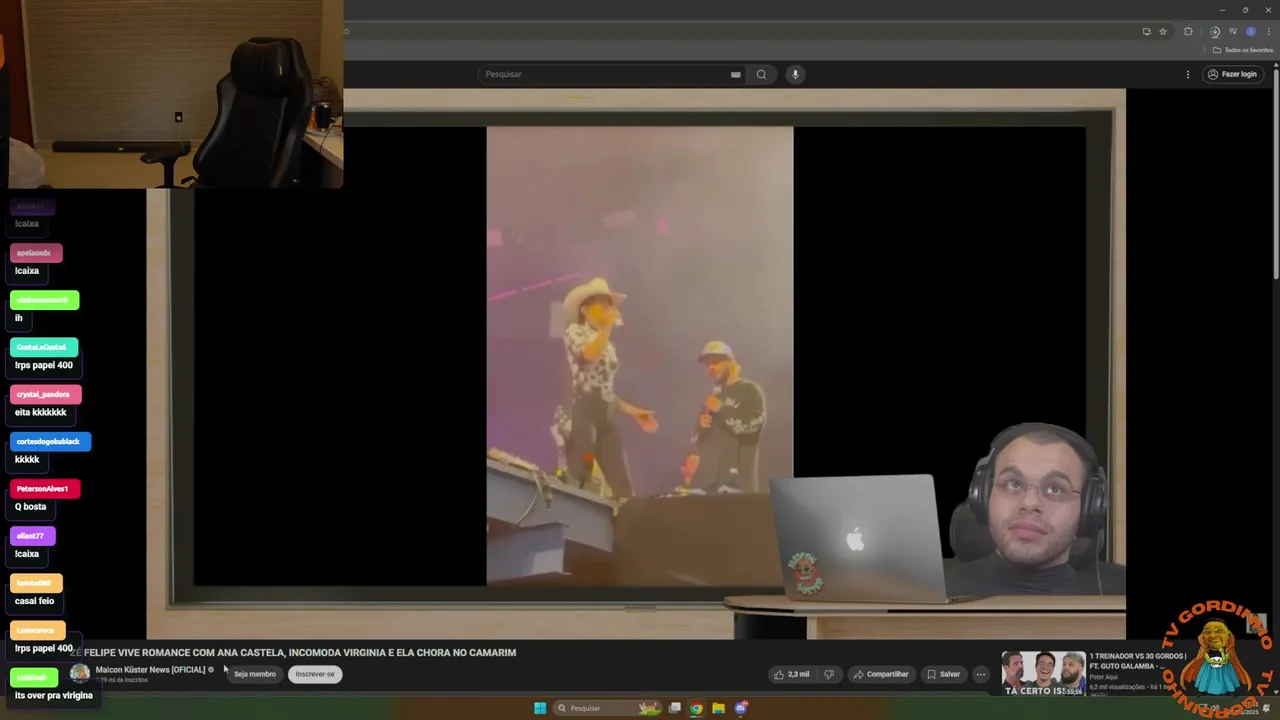Open the suggested video thumbnail TÁ CERTO ISSO
Screen dimensions: 1280x720
click(1044, 673)
